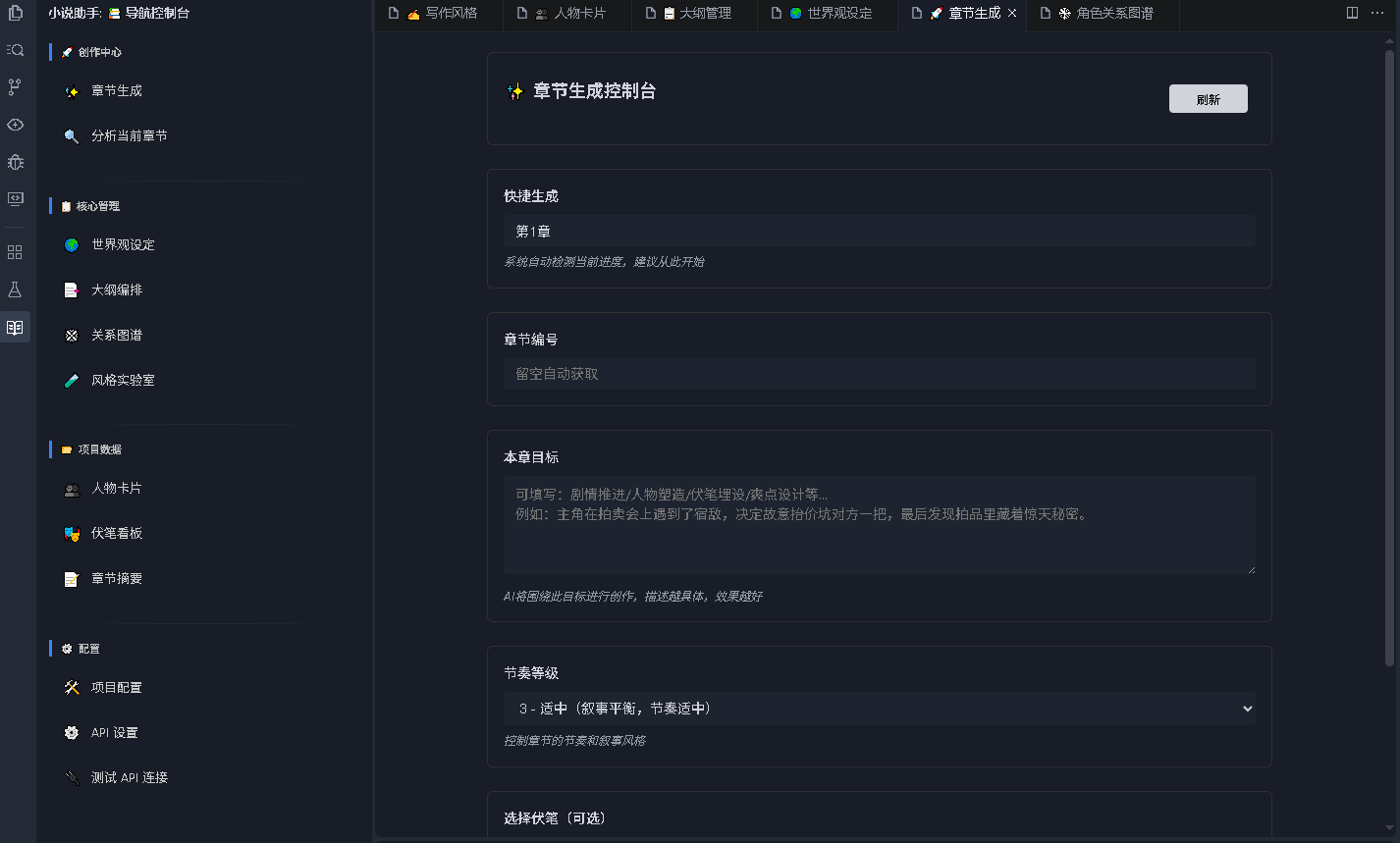Open the editor more actions menu

[x=1378, y=13]
